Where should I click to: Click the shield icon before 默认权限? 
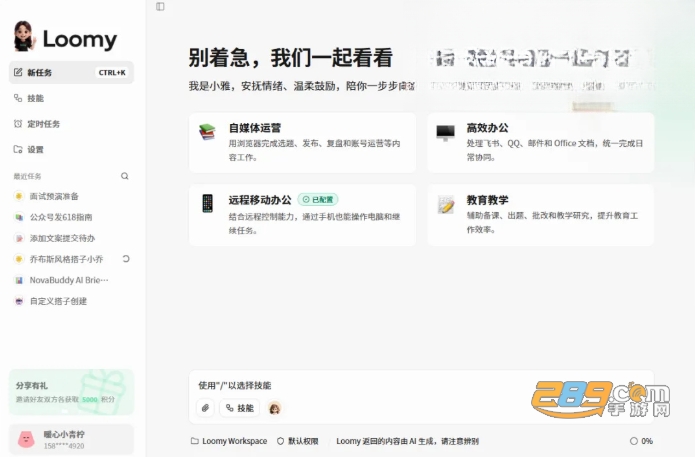tap(281, 441)
